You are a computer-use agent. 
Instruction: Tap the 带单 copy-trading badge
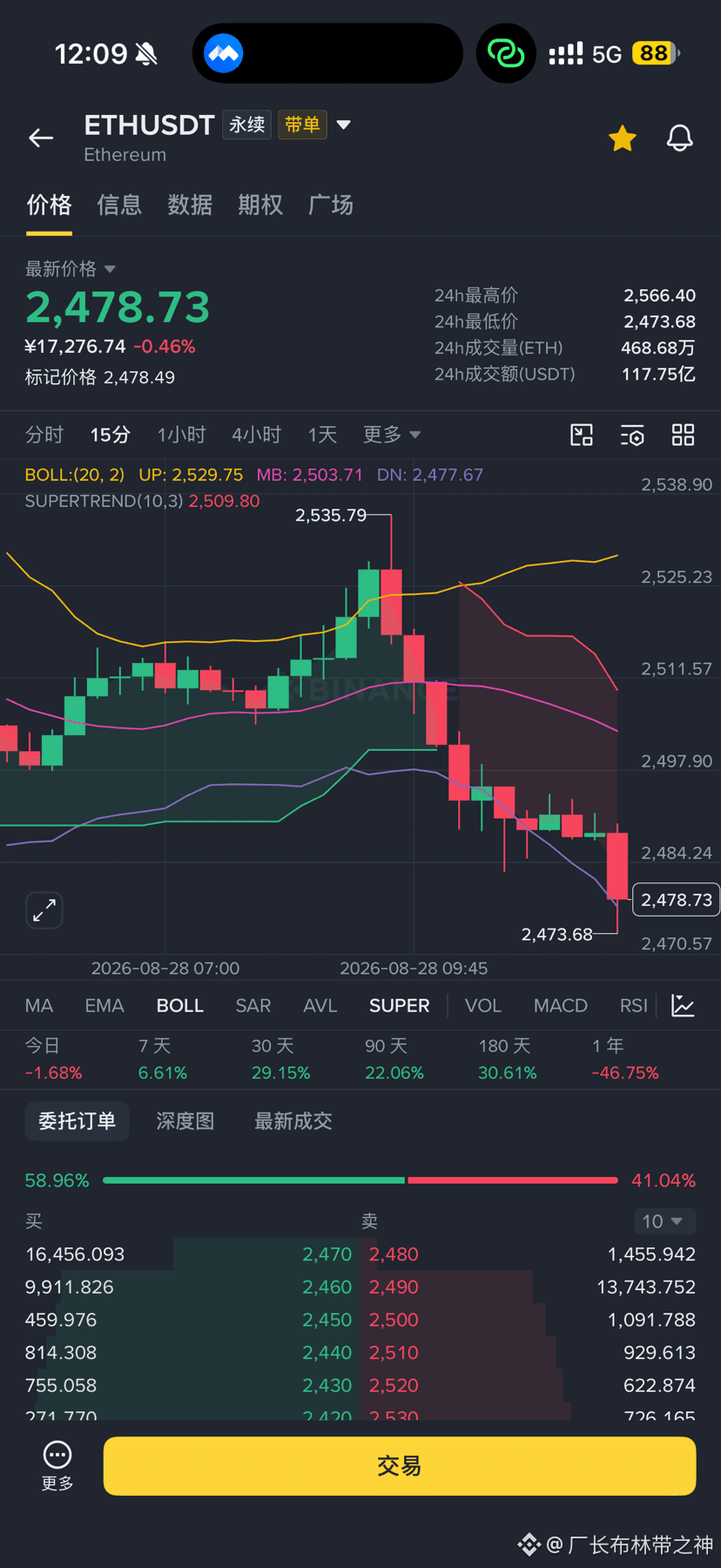pyautogui.click(x=302, y=125)
